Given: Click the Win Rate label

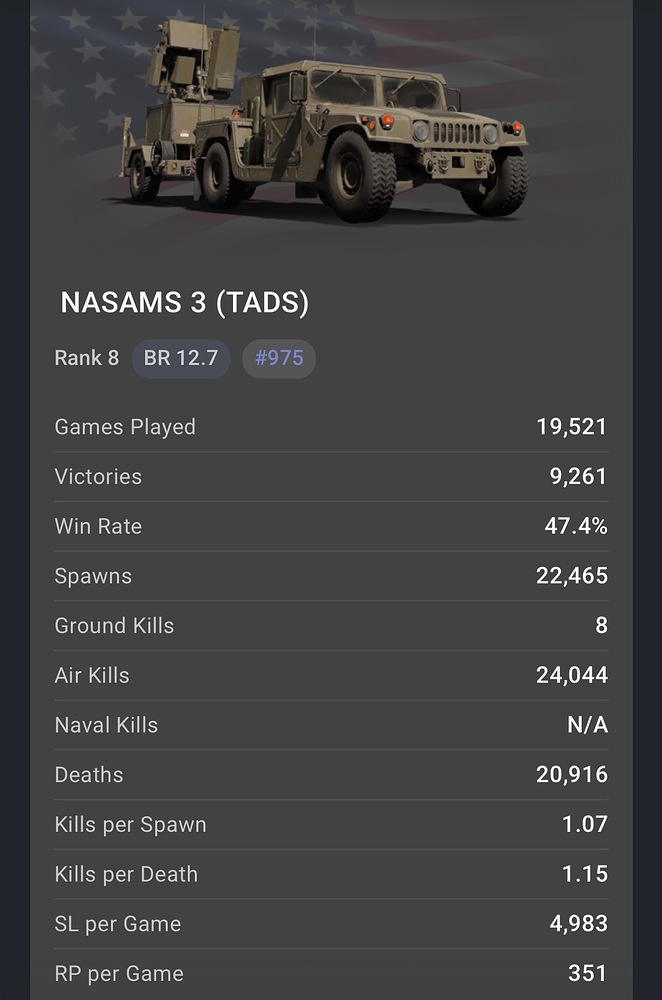Looking at the screenshot, I should pos(98,526).
